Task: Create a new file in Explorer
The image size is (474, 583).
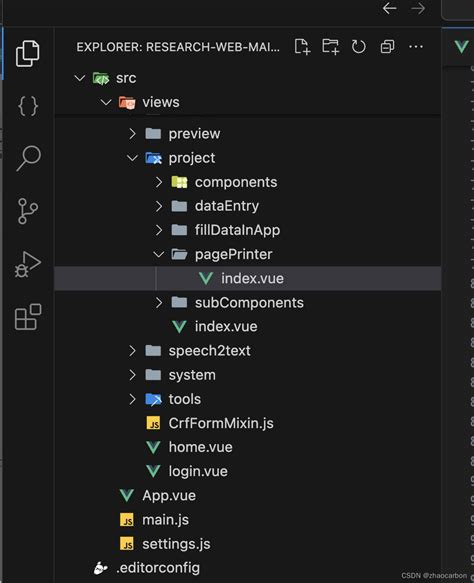Action: [x=302, y=47]
